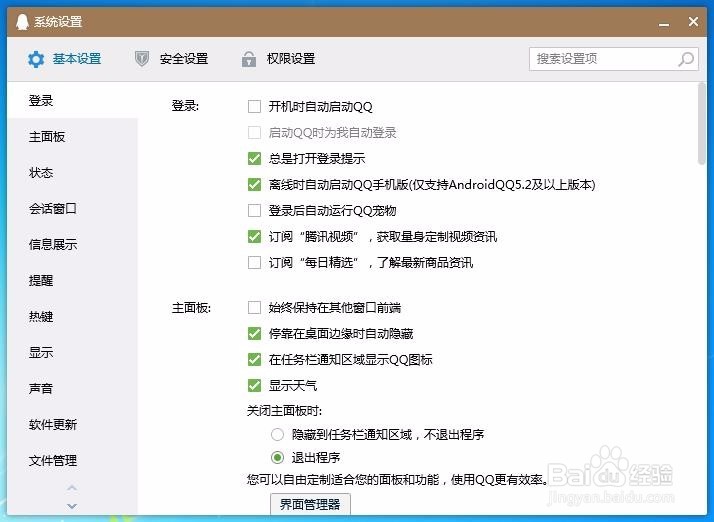
Task: Click the lock icon for 权限设置
Action: (x=249, y=59)
